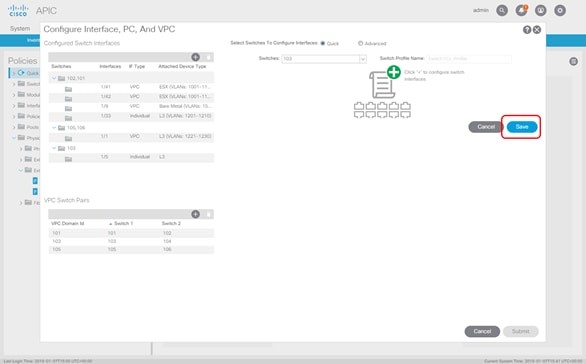This screenshot has width=586, height=364.
Task: Expand the Phys folder in Policies tree
Action: tap(13, 138)
